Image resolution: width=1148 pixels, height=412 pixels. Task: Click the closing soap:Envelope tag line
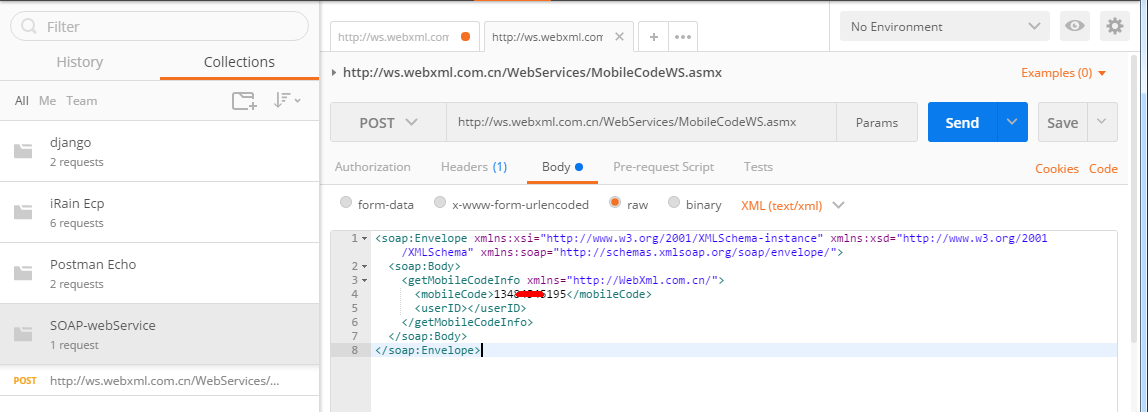point(428,351)
